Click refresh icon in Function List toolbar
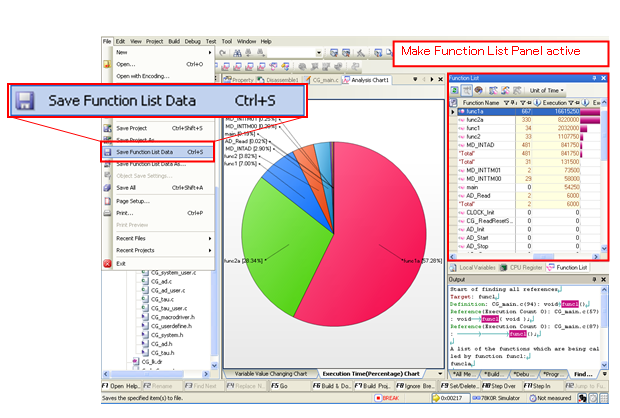This screenshot has width=620, height=418. (455, 90)
